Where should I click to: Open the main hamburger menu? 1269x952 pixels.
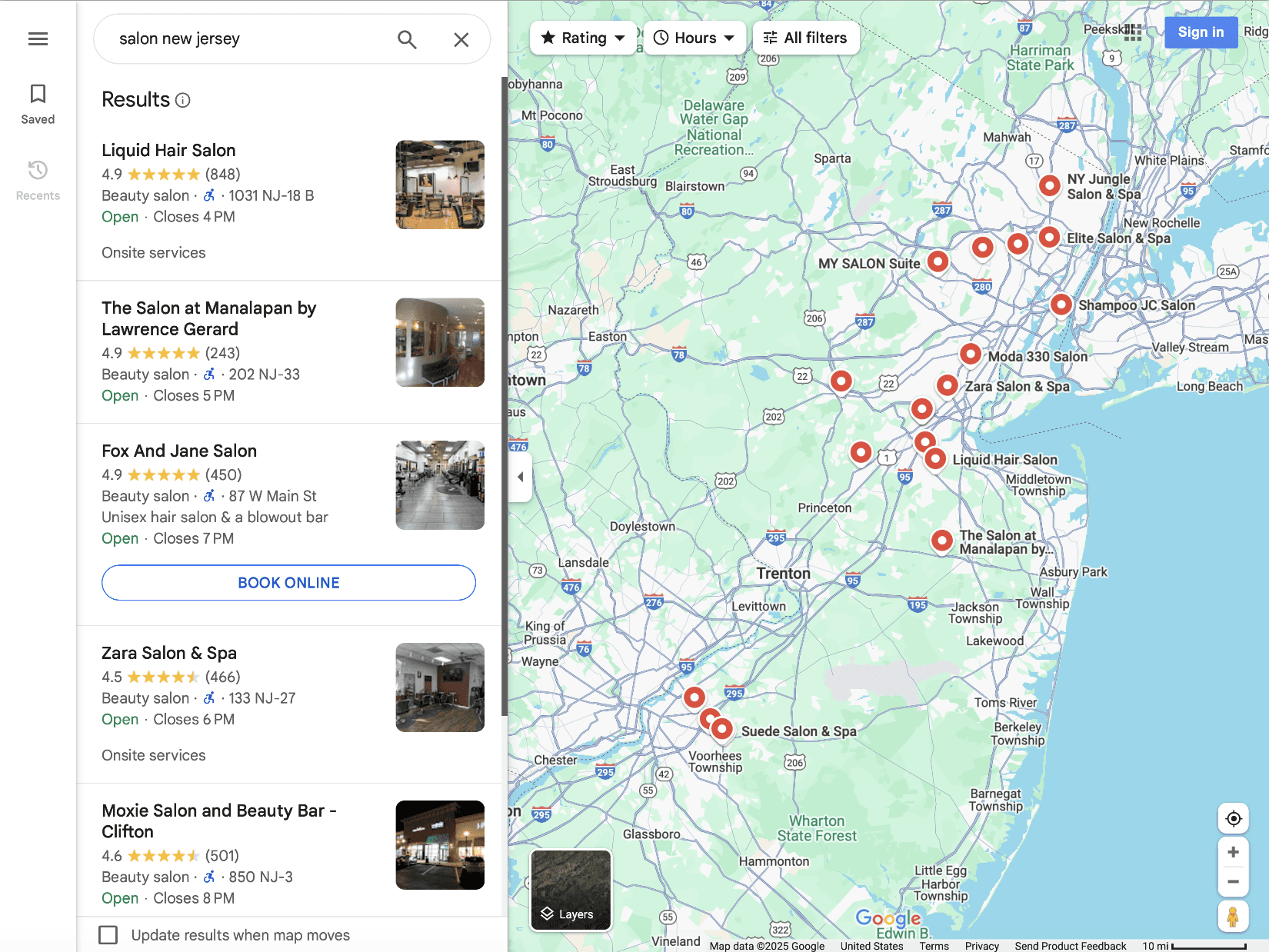pos(38,38)
